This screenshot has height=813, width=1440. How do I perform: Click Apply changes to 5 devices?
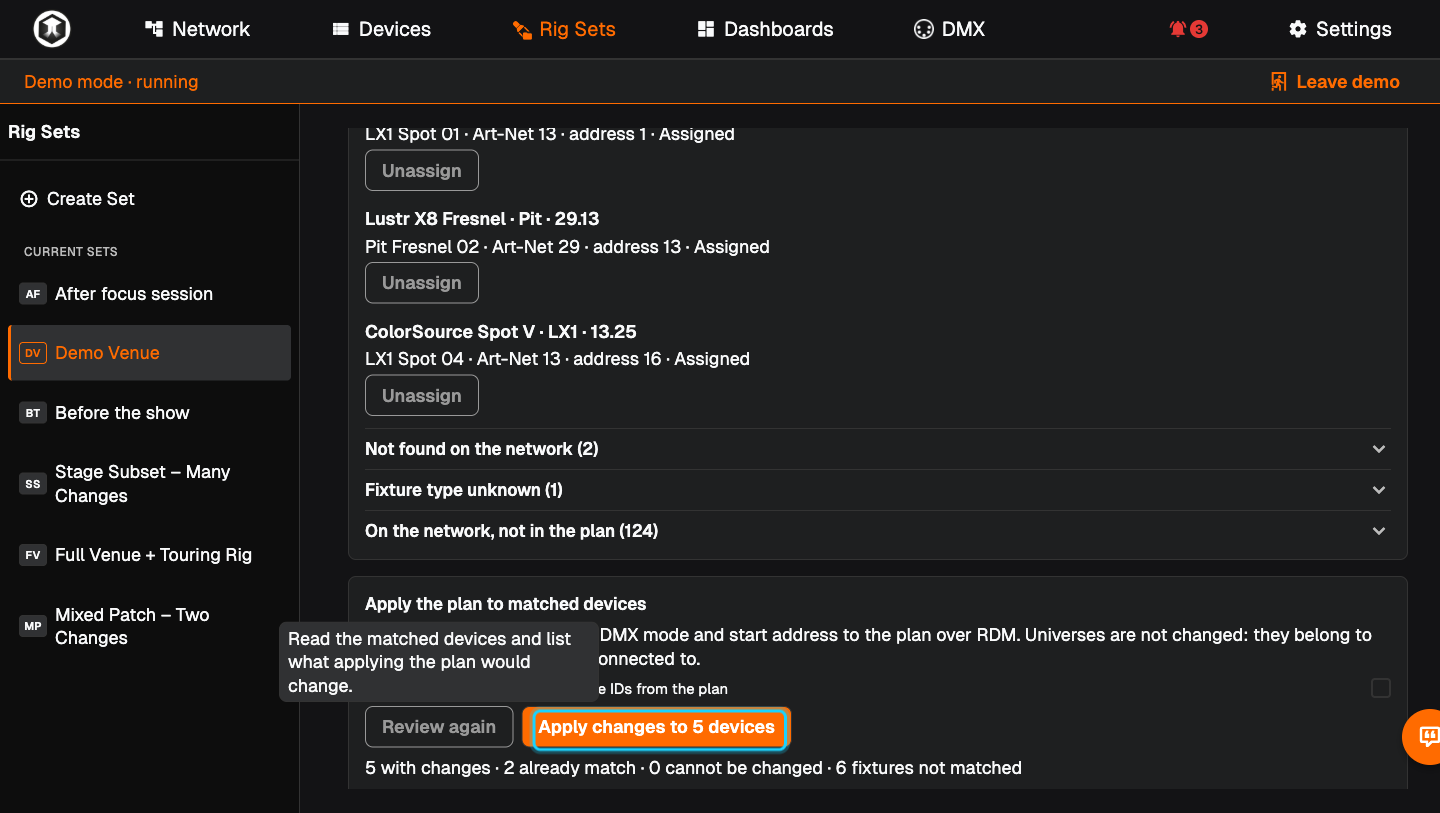point(656,727)
